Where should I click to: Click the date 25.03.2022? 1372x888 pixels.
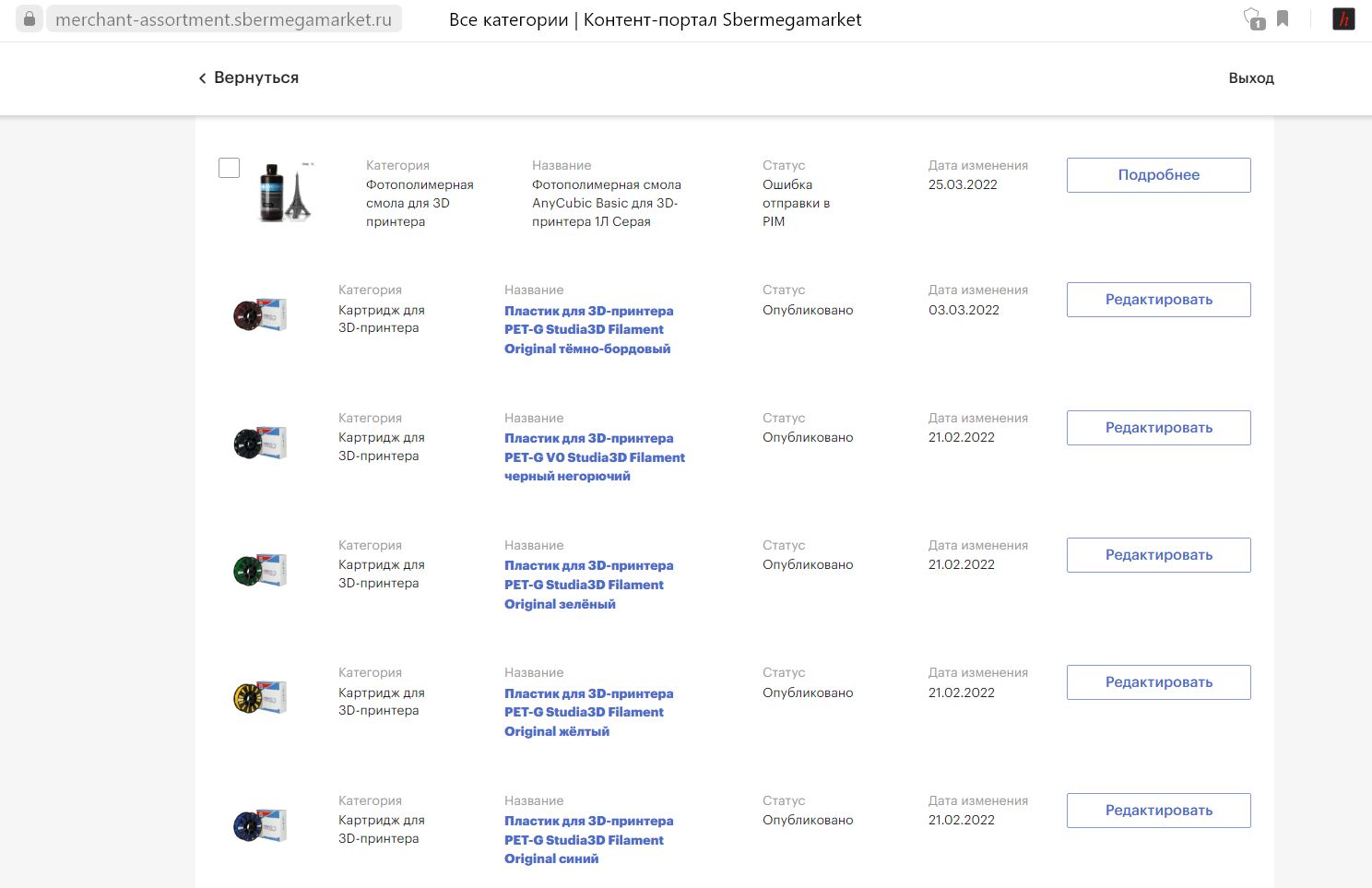(963, 184)
